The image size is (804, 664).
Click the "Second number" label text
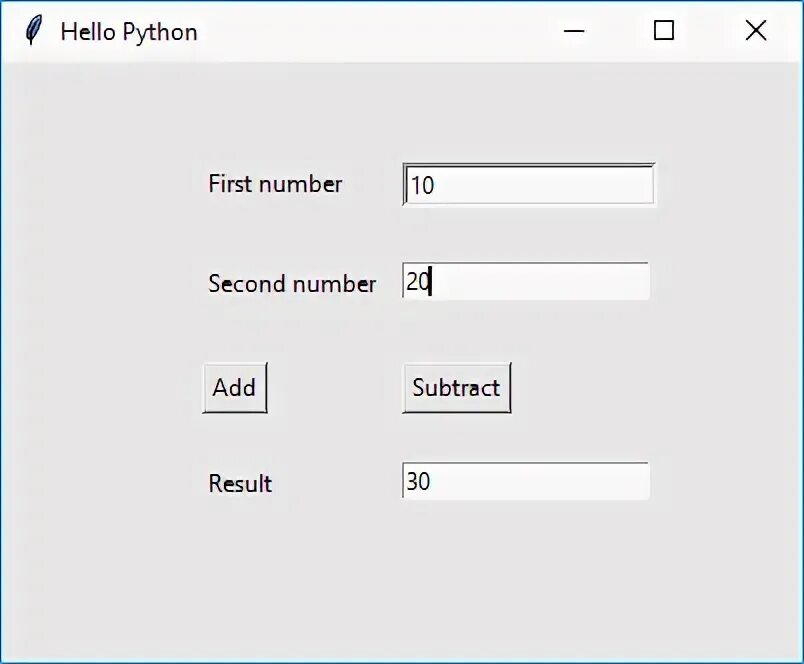(x=292, y=284)
